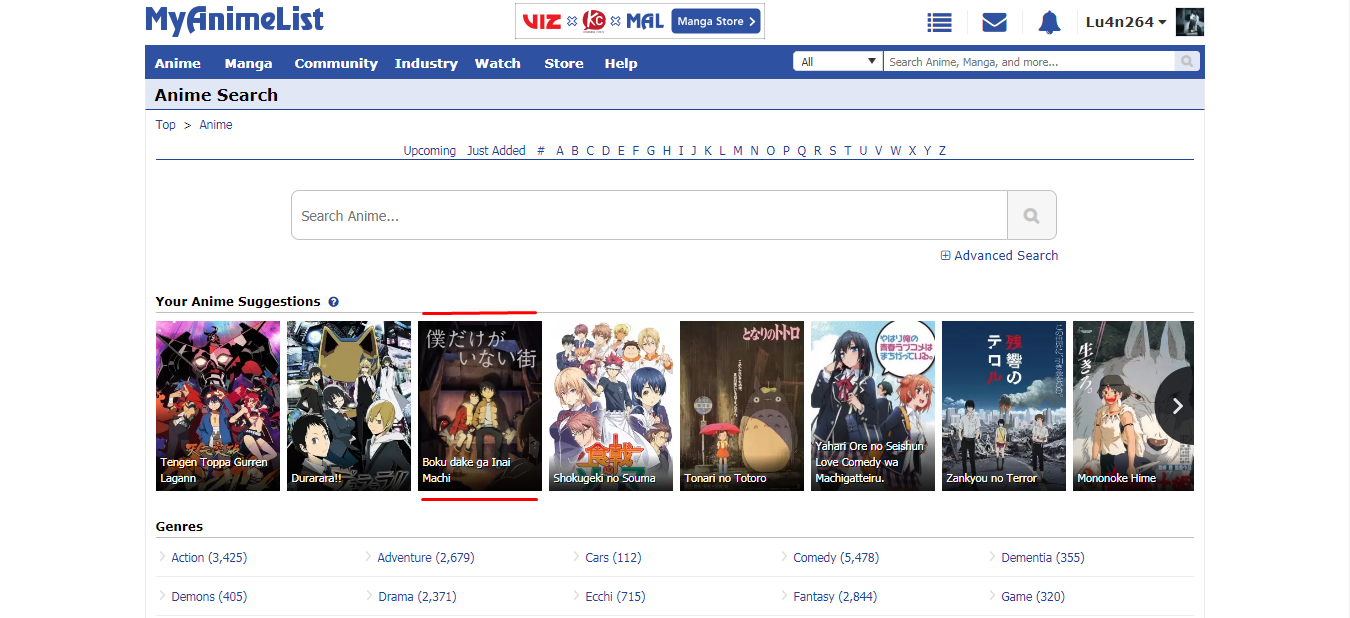Open Tonari no Totoro thumbnail

(742, 406)
